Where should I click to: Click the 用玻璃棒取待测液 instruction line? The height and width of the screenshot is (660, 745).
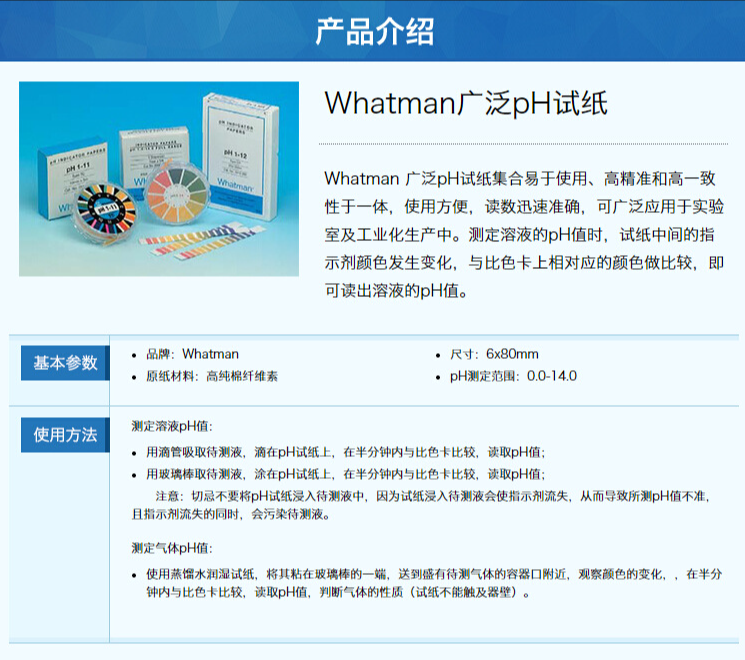345,474
